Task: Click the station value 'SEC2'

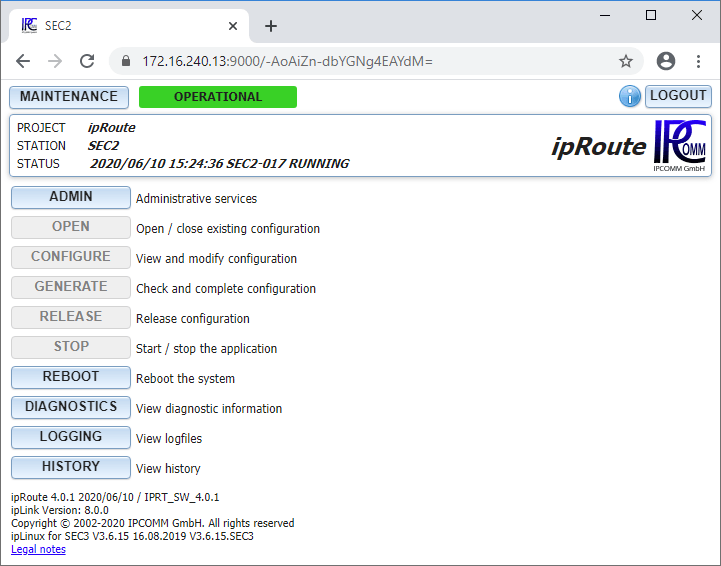Action: click(103, 146)
